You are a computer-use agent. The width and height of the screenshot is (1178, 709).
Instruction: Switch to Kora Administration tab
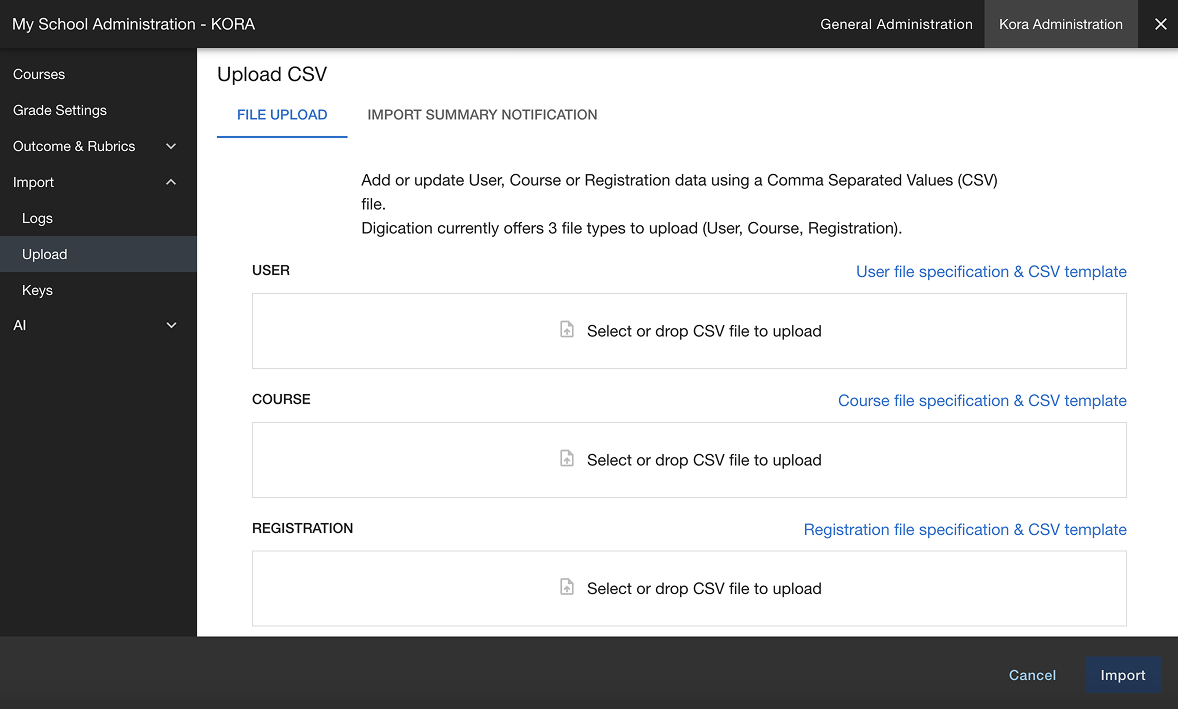pyautogui.click(x=1061, y=24)
